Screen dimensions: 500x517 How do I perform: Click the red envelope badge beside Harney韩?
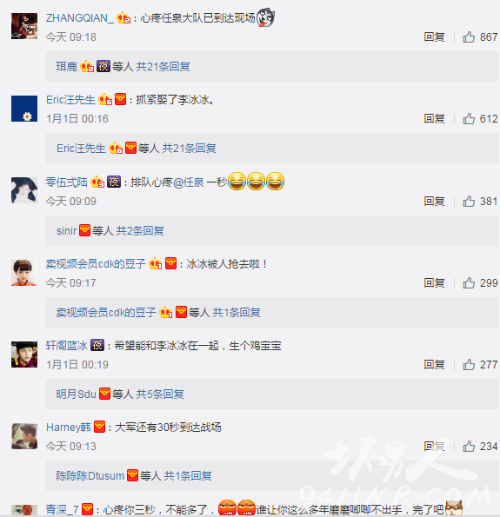click(x=100, y=427)
